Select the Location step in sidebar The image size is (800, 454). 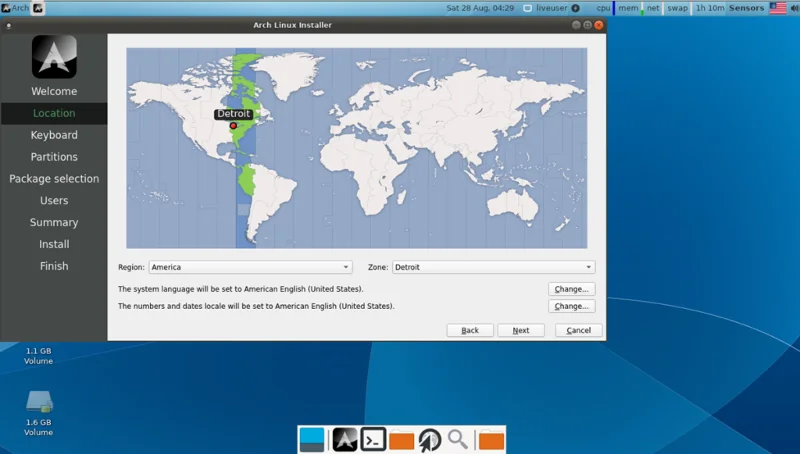tap(54, 113)
